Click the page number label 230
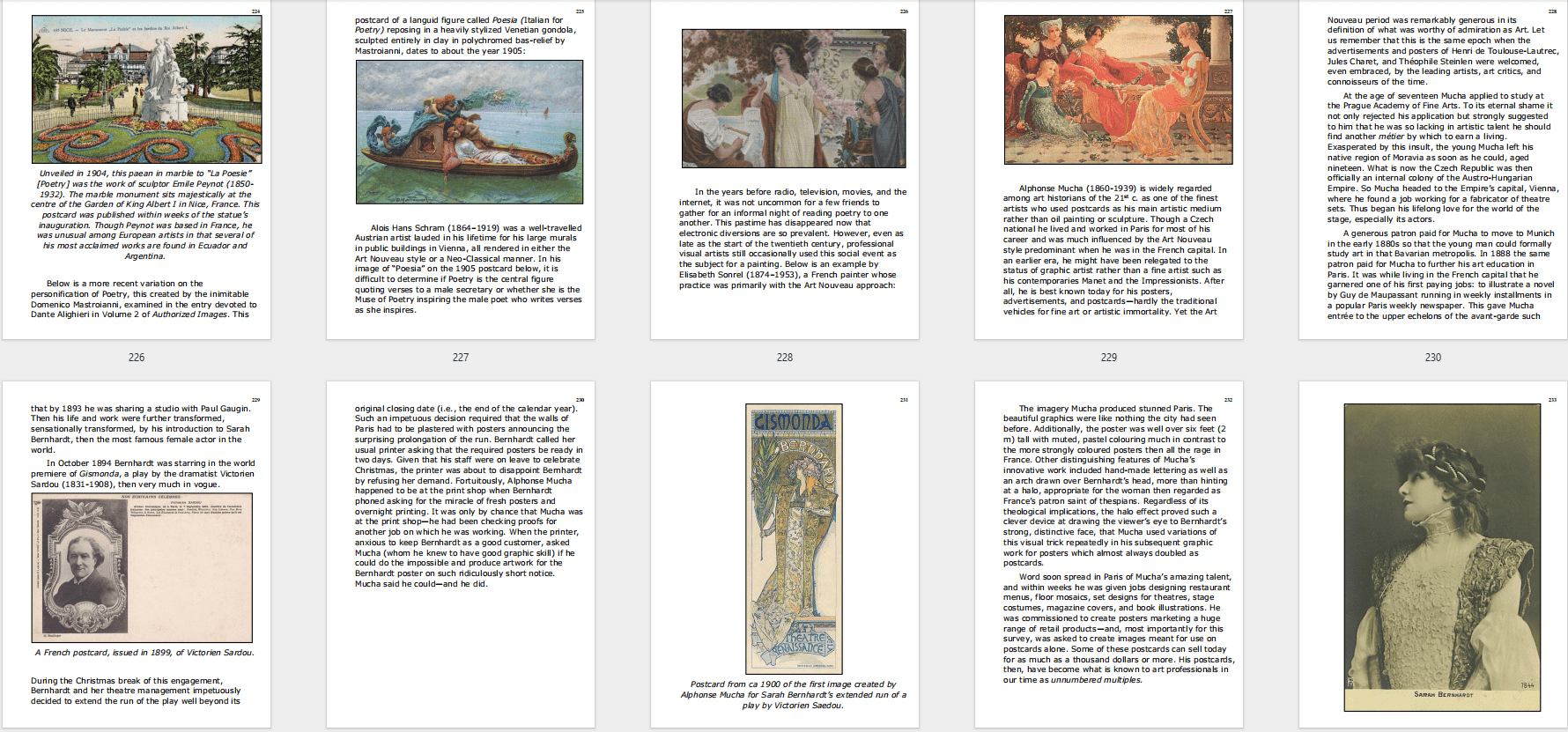1568x732 pixels. tap(1433, 358)
